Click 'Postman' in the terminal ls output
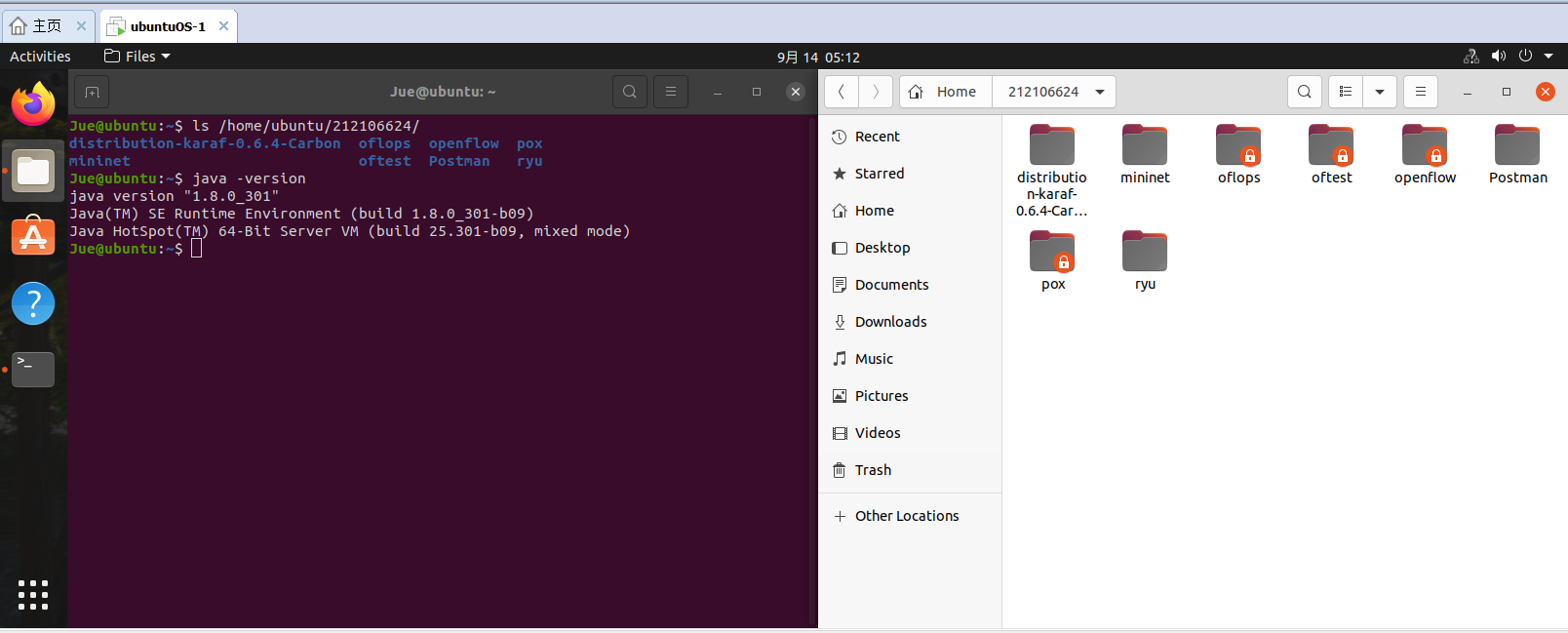 click(x=459, y=161)
